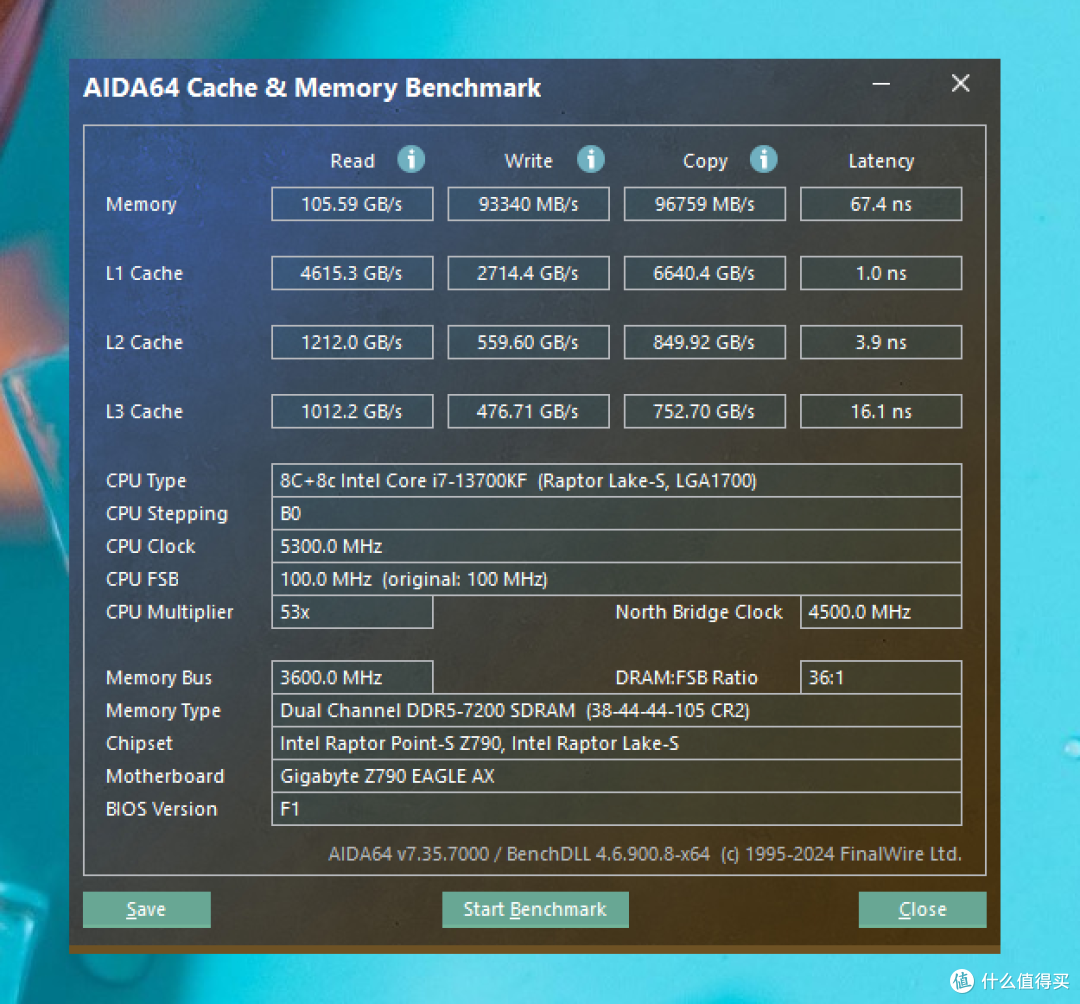Select Memory copy value 96759 MB/s
Viewport: 1080px width, 1004px height.
pyautogui.click(x=705, y=204)
